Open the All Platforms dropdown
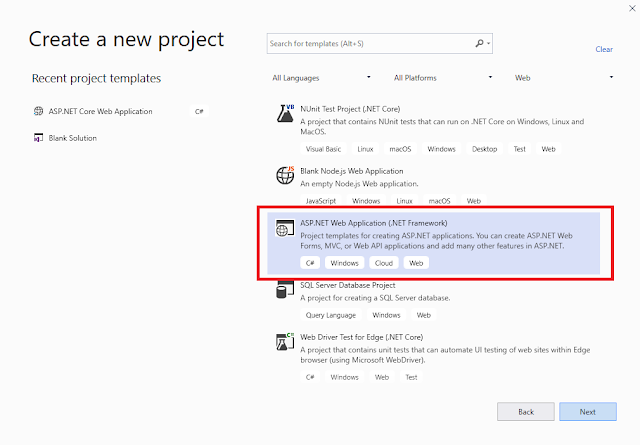Image resolution: width=640 pixels, height=445 pixels. [443, 78]
